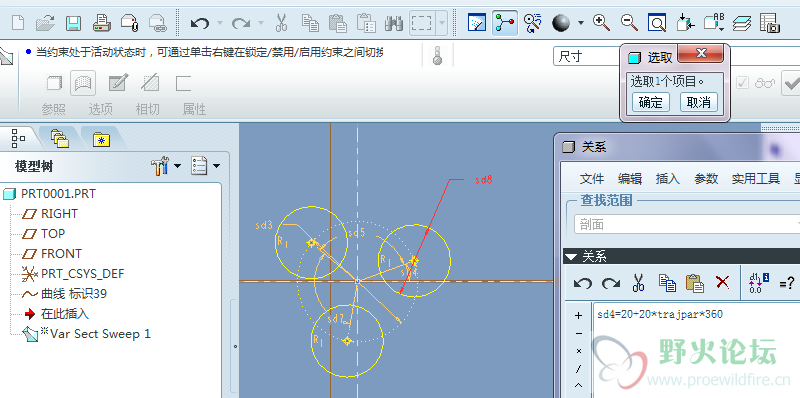Print the active object

[102, 23]
